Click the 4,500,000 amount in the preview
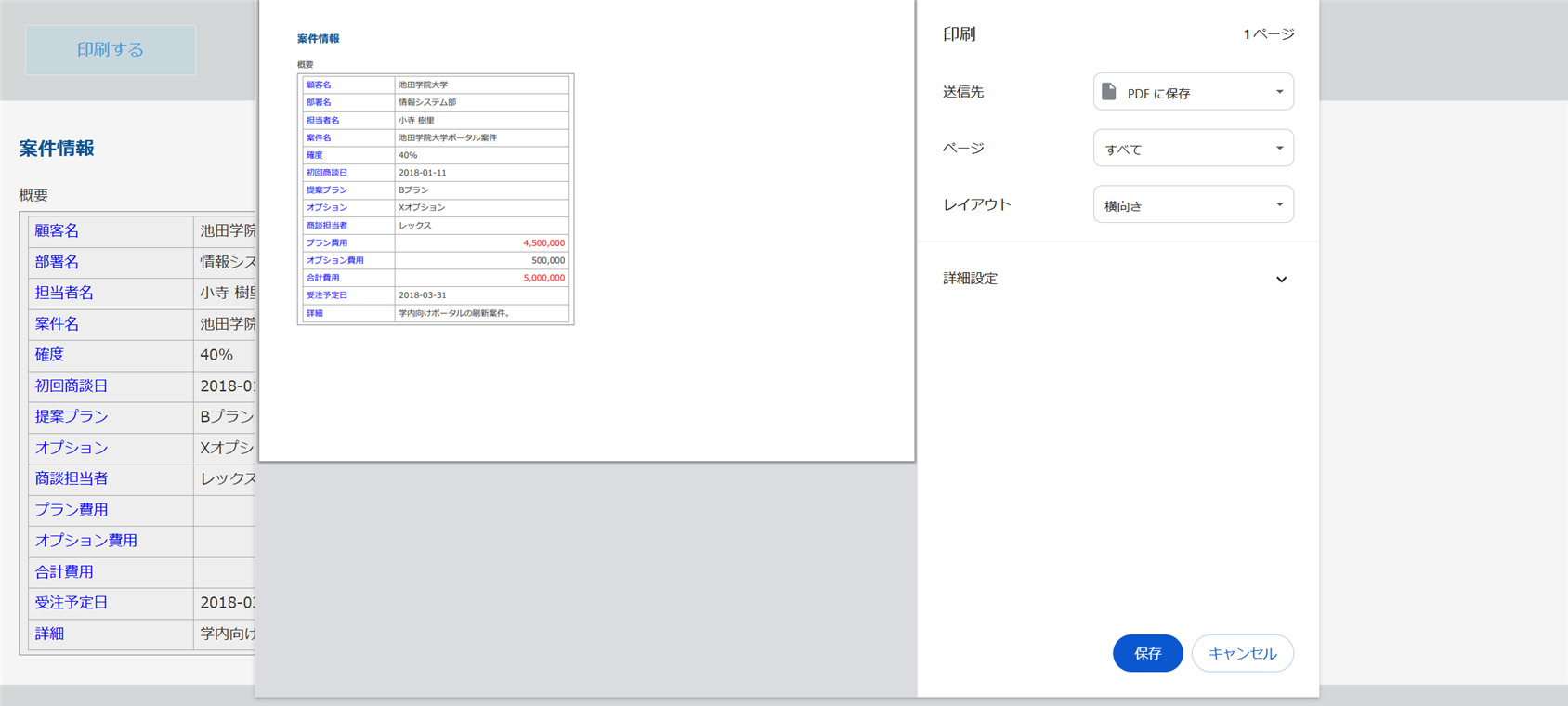 (x=543, y=243)
